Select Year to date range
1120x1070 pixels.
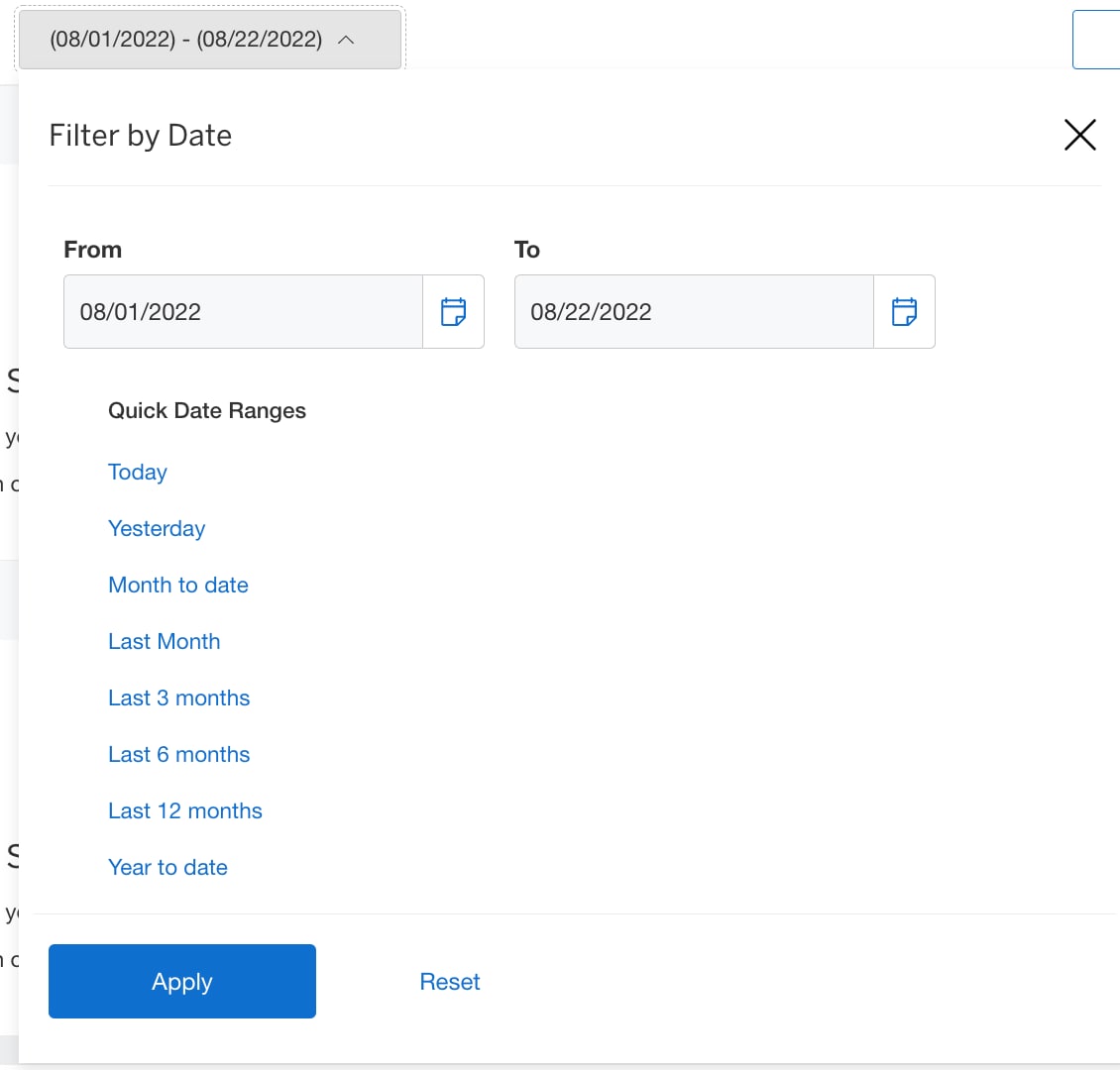click(x=168, y=867)
